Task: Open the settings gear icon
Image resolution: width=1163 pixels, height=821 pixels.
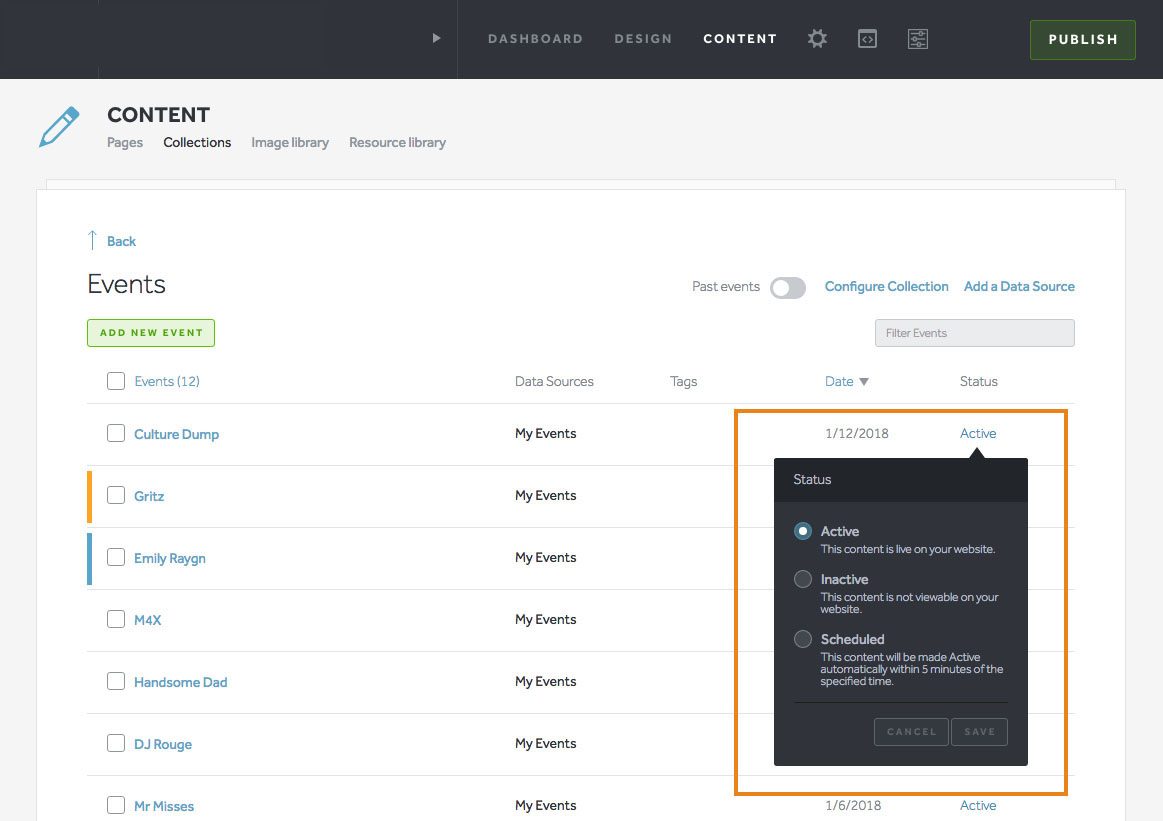Action: 817,39
